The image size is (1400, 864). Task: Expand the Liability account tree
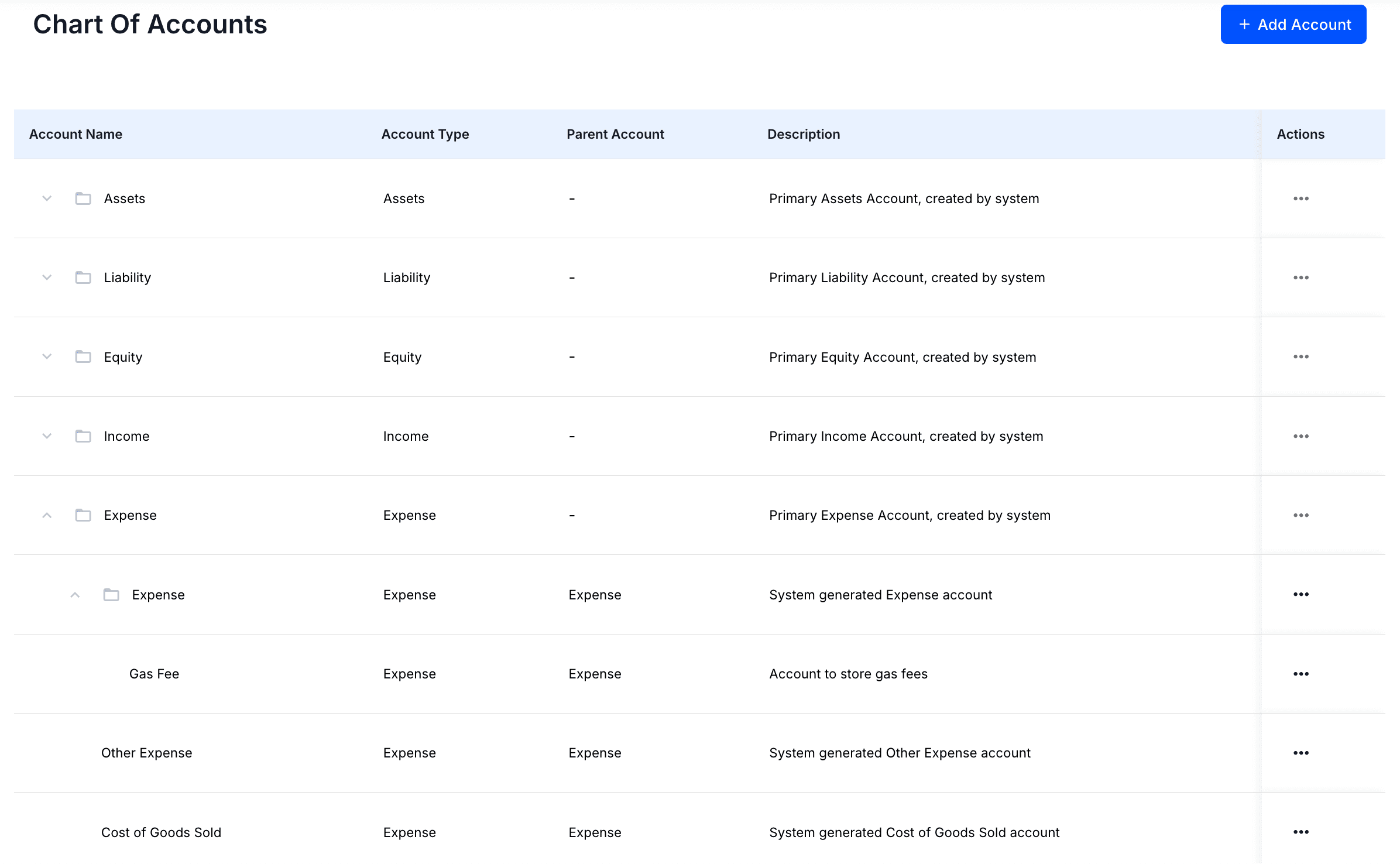[x=47, y=277]
